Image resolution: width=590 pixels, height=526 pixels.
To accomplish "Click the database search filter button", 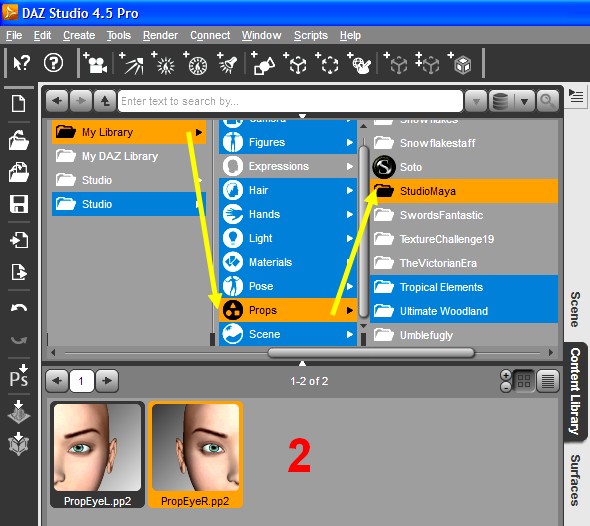I will pos(501,101).
